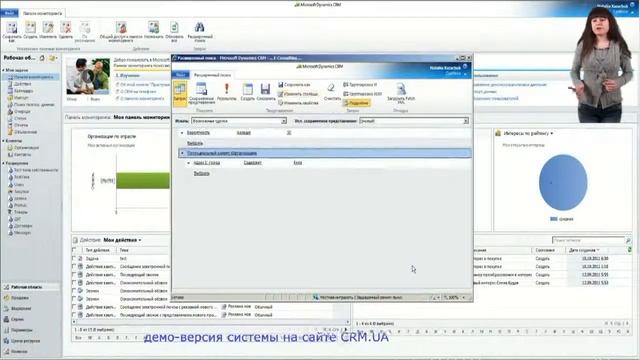
Task: Click the probability field link in query
Action: point(198,133)
